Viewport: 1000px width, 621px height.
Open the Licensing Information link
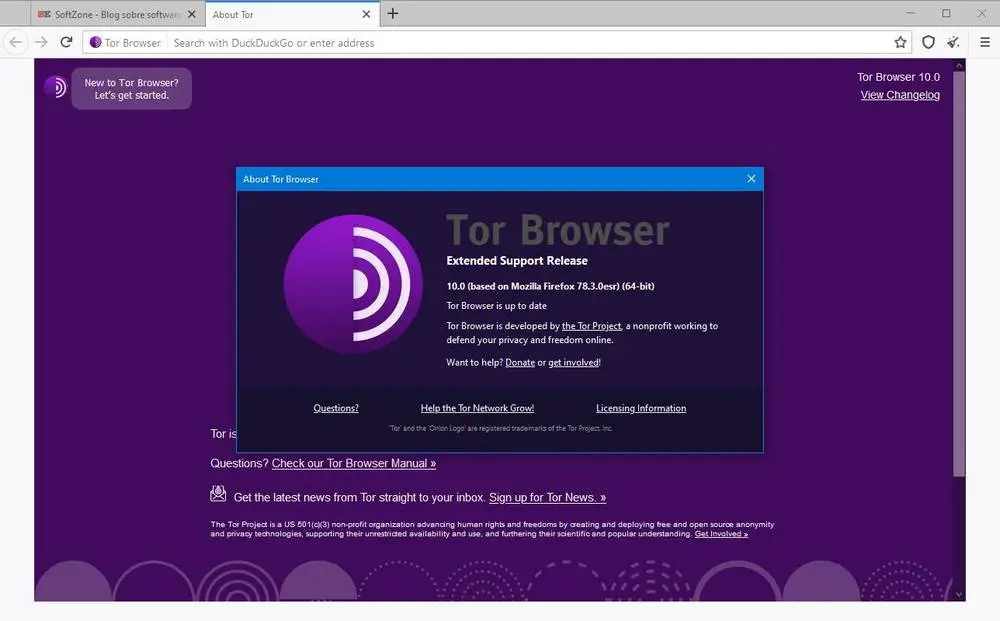pos(641,408)
